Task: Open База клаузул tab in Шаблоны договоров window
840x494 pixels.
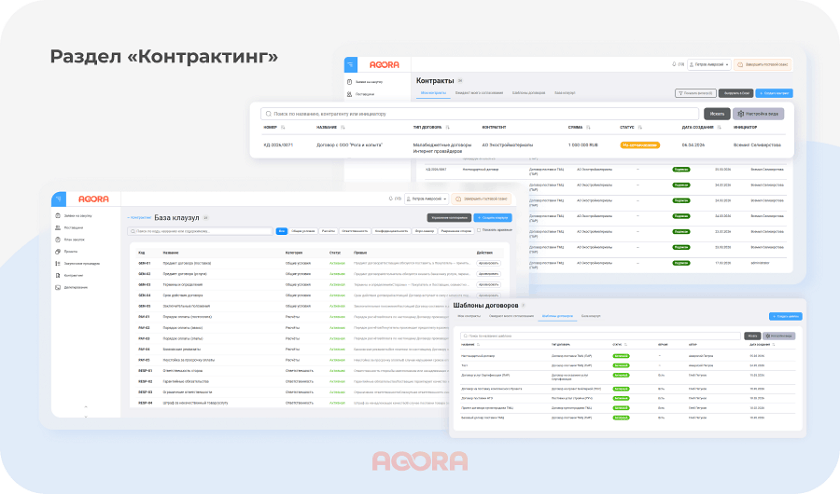Action: (590, 316)
